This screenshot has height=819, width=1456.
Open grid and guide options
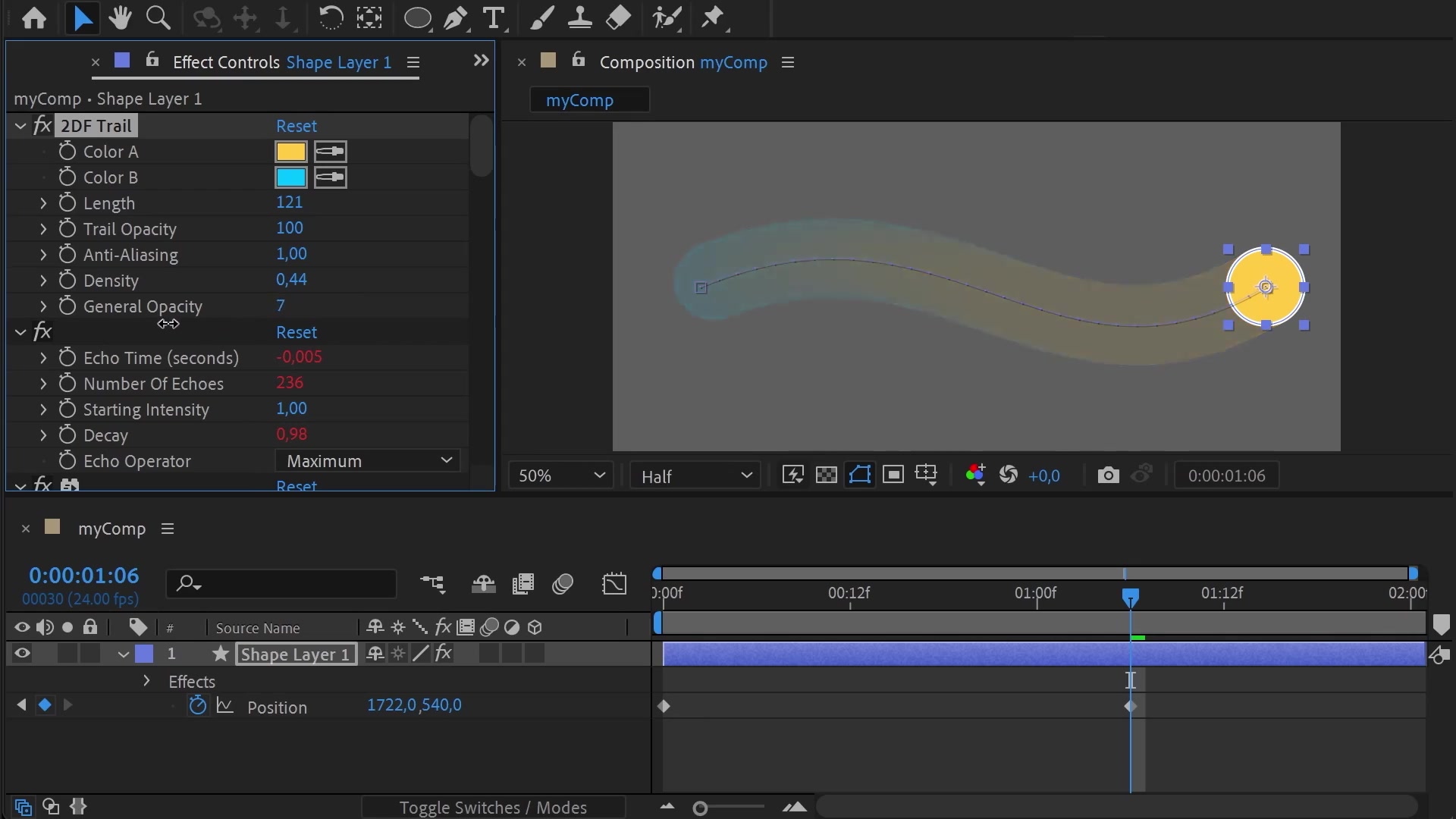point(927,475)
